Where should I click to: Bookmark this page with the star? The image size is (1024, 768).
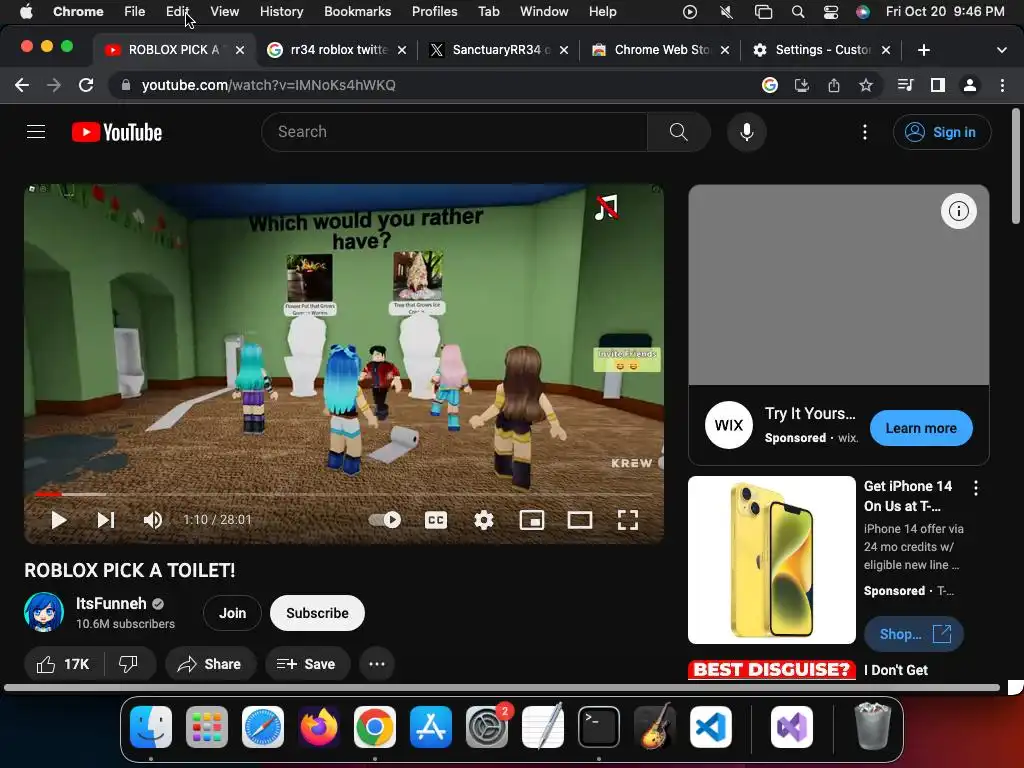click(x=866, y=86)
